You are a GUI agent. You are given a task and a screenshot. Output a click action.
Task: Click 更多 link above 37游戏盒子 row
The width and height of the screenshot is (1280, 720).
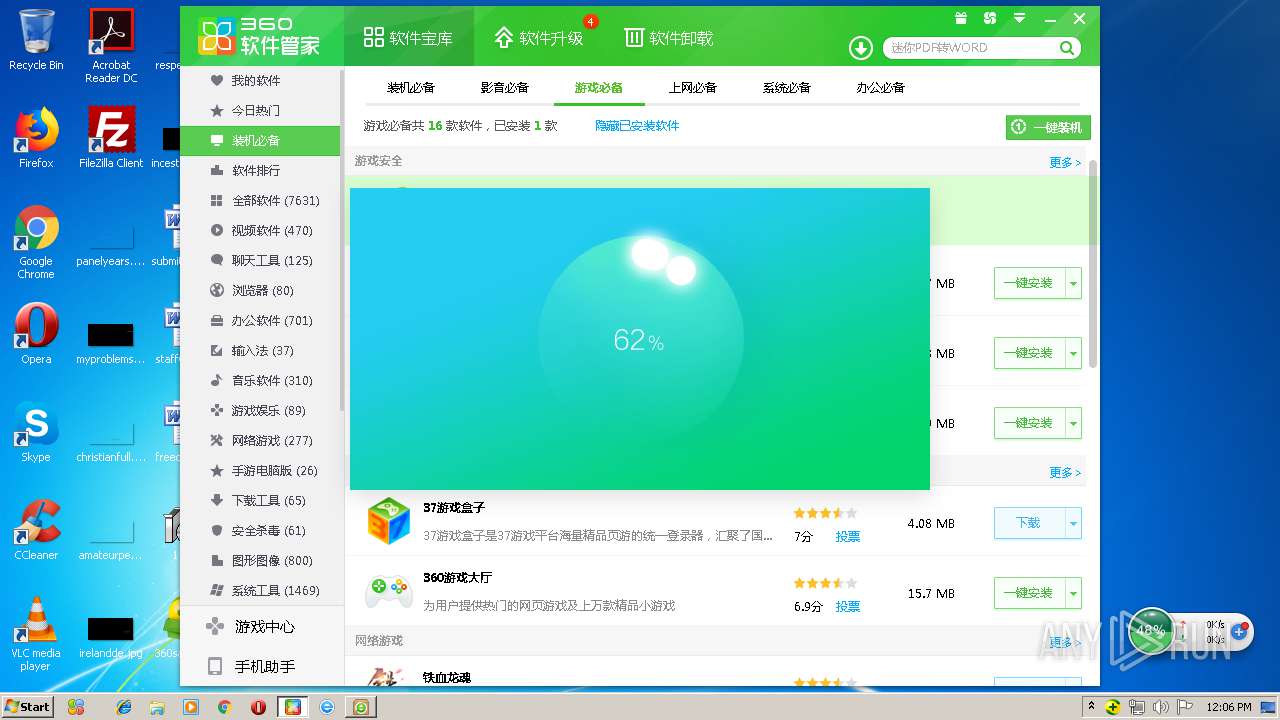tap(1065, 472)
